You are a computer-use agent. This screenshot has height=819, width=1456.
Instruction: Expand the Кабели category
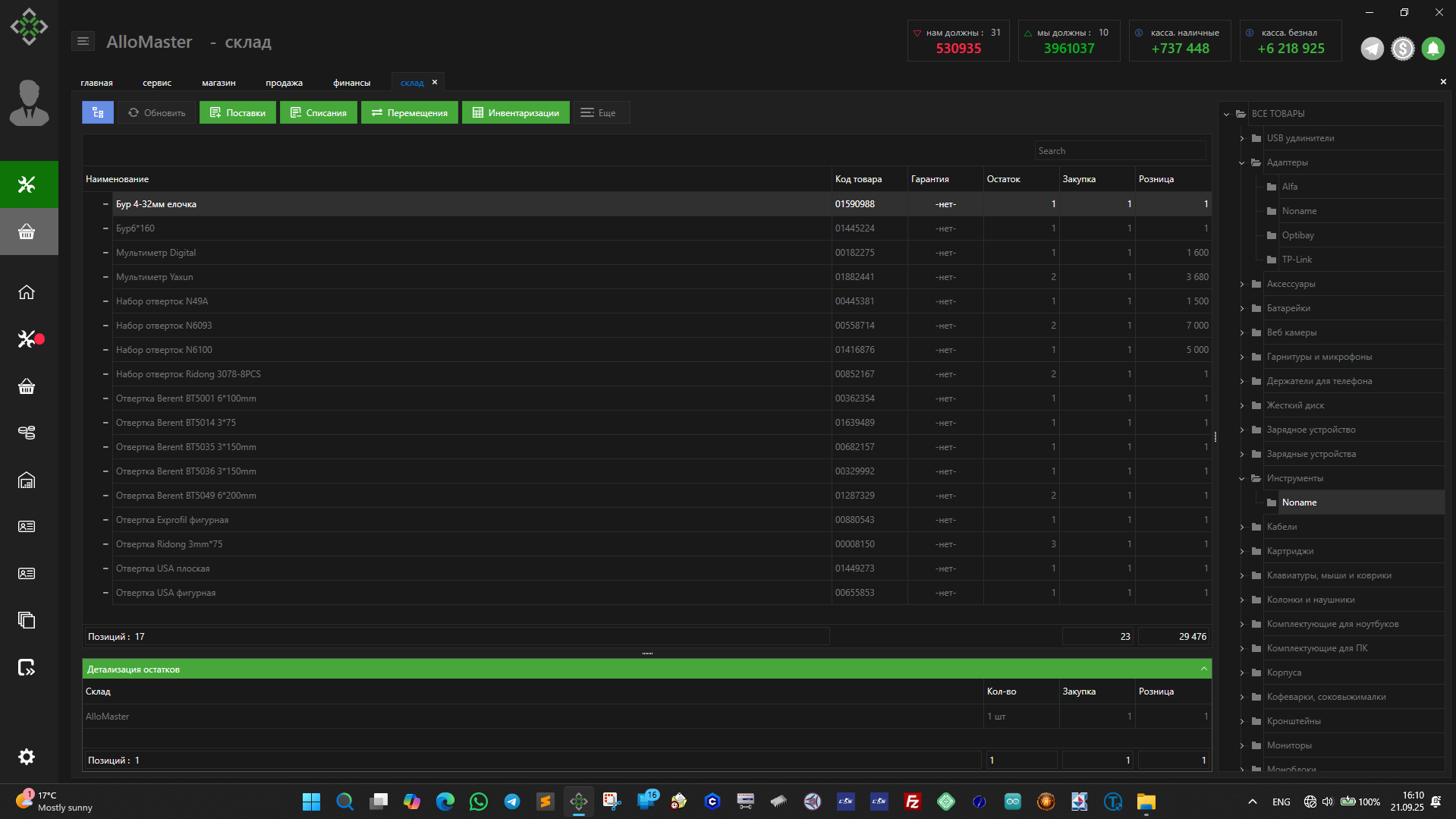[1242, 527]
